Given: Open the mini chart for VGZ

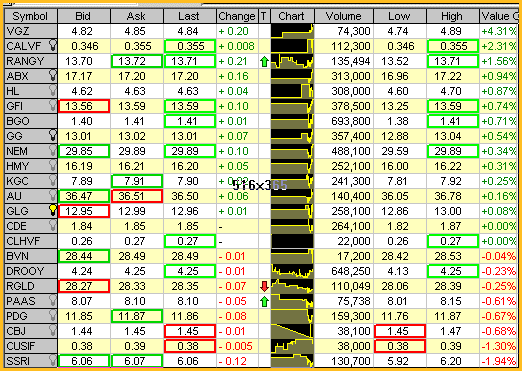Looking at the screenshot, I should [292, 31].
